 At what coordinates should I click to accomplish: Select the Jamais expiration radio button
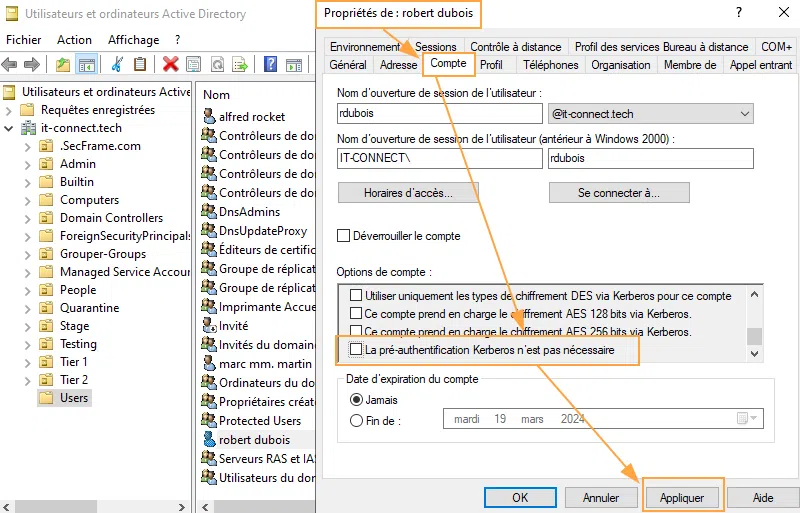356,400
